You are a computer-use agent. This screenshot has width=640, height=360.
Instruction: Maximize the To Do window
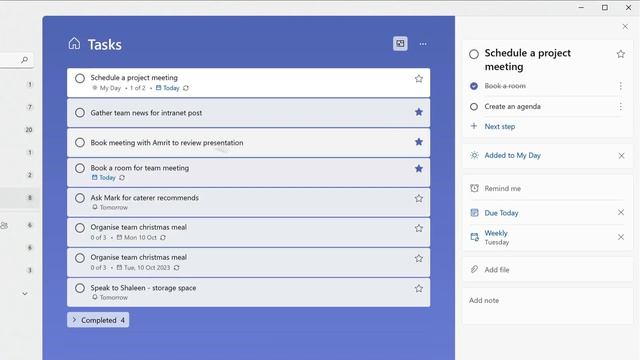click(605, 7)
